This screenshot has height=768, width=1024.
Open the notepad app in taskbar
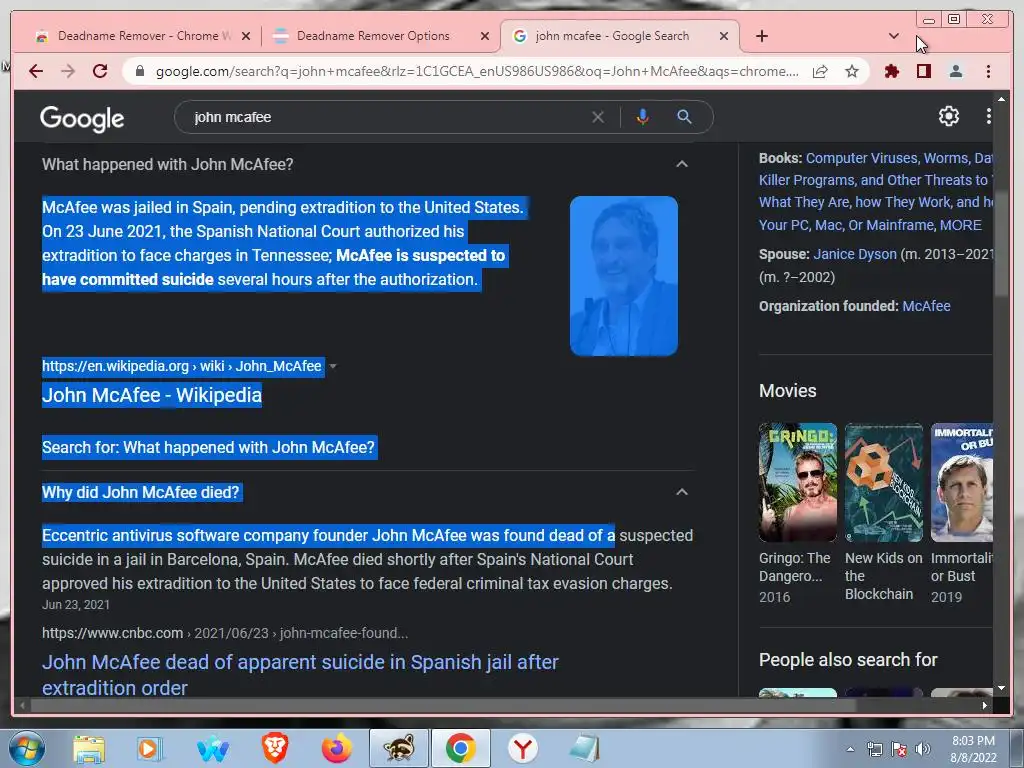pos(584,748)
